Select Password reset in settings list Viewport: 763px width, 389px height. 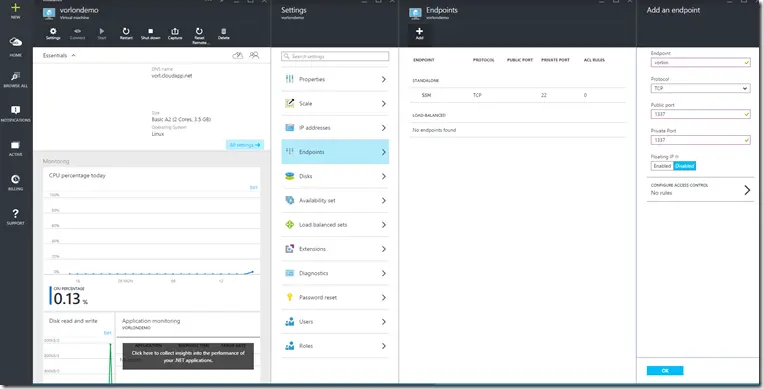[335, 297]
